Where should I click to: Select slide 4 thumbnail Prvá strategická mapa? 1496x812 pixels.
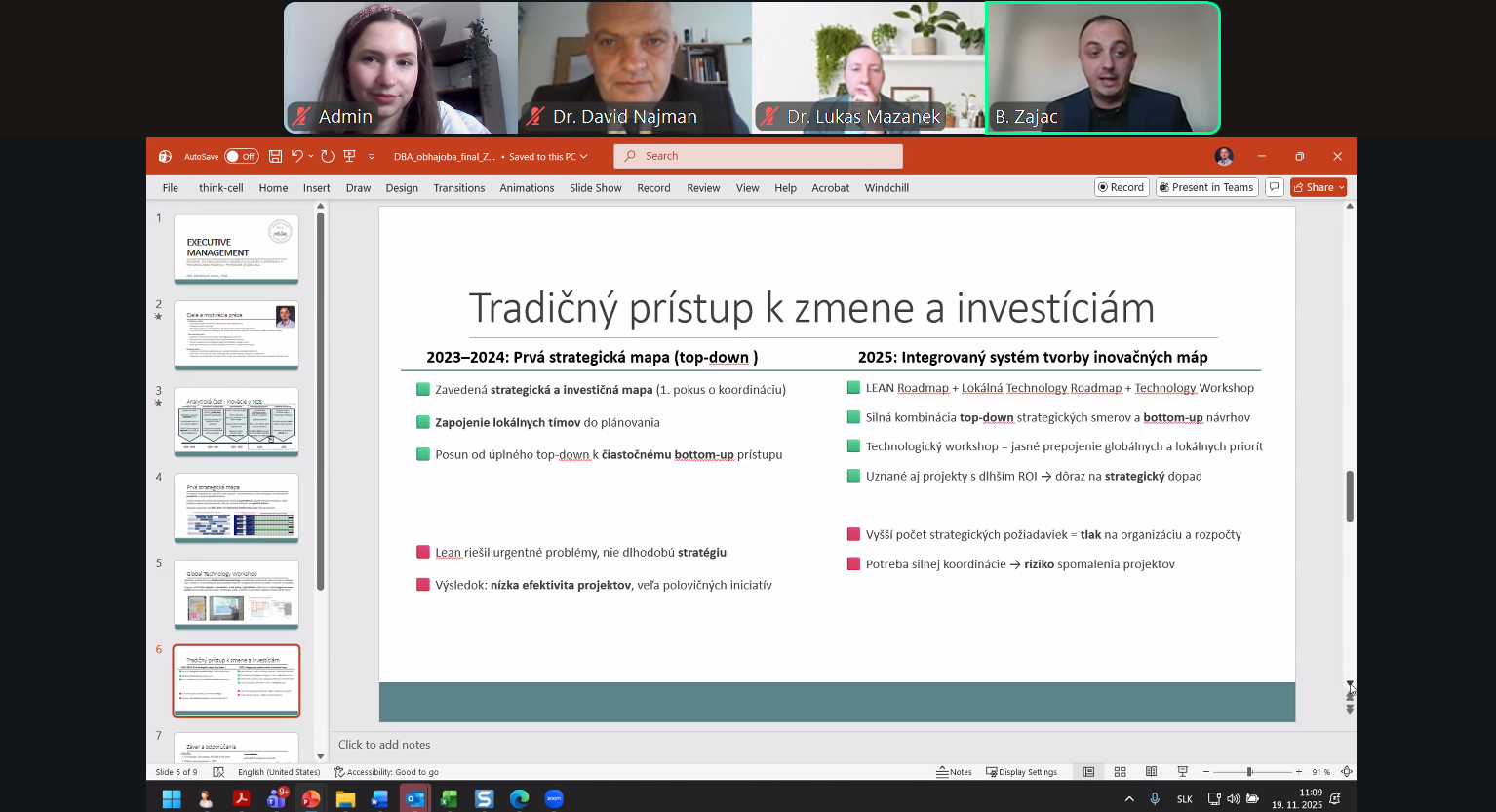(x=236, y=508)
